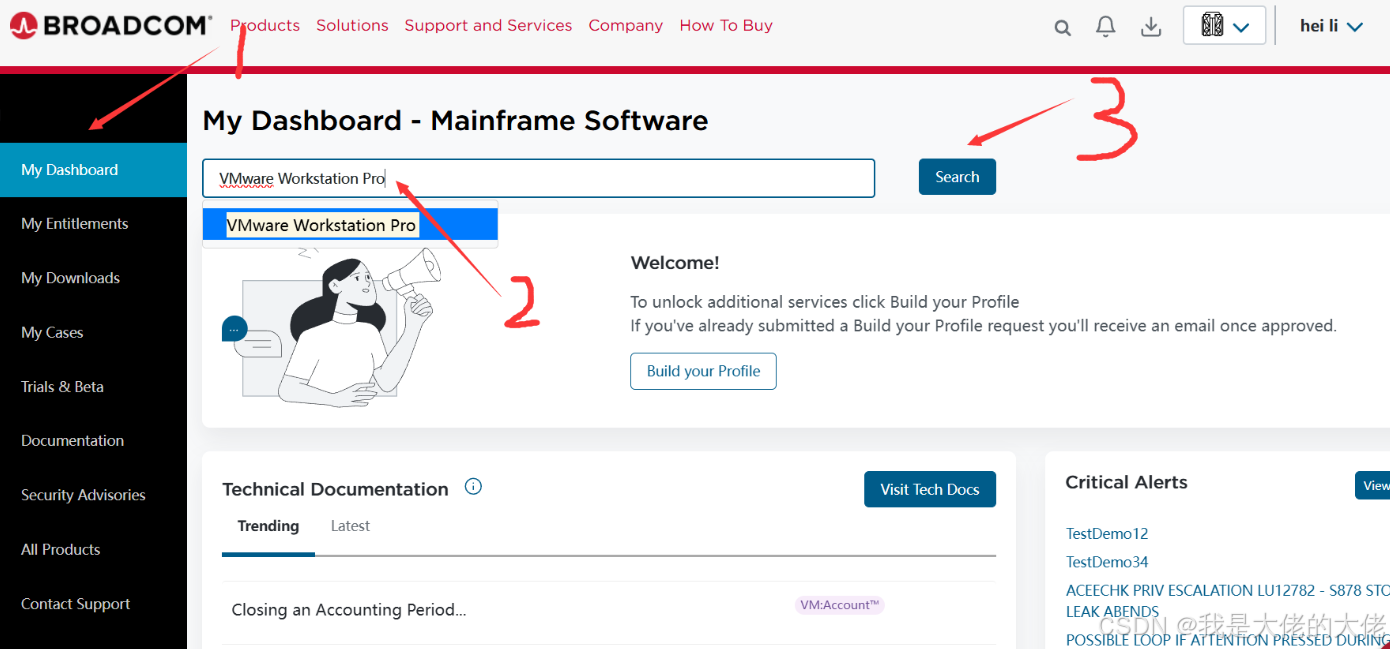Screen dimensions: 1390x649
Task: Expand the hei li user menu
Action: click(x=1331, y=26)
